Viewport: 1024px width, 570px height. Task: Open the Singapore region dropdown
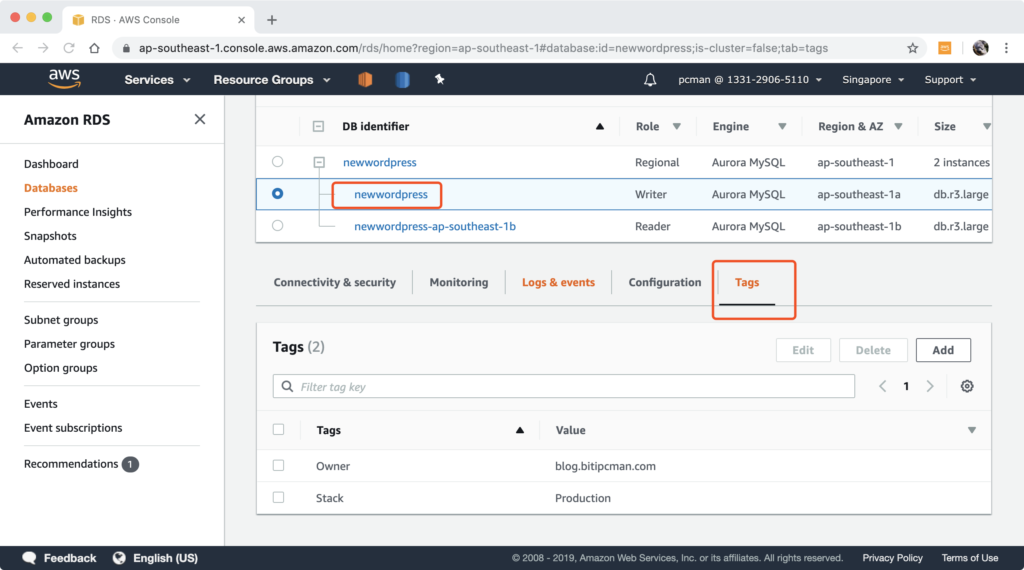tap(873, 80)
